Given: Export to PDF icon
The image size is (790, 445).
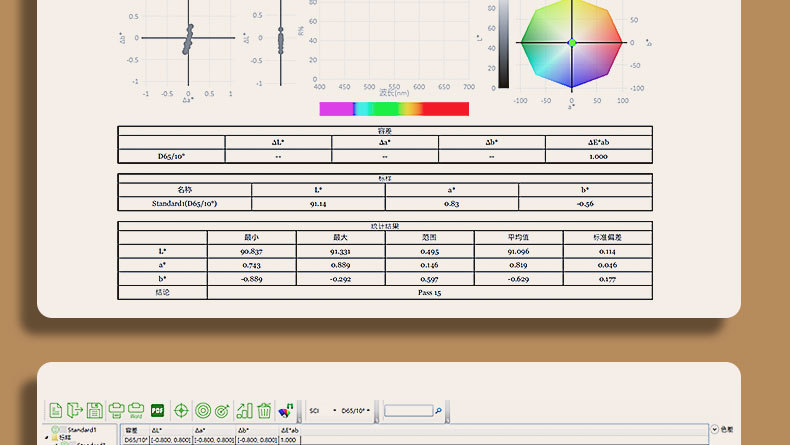Looking at the screenshot, I should click(157, 410).
